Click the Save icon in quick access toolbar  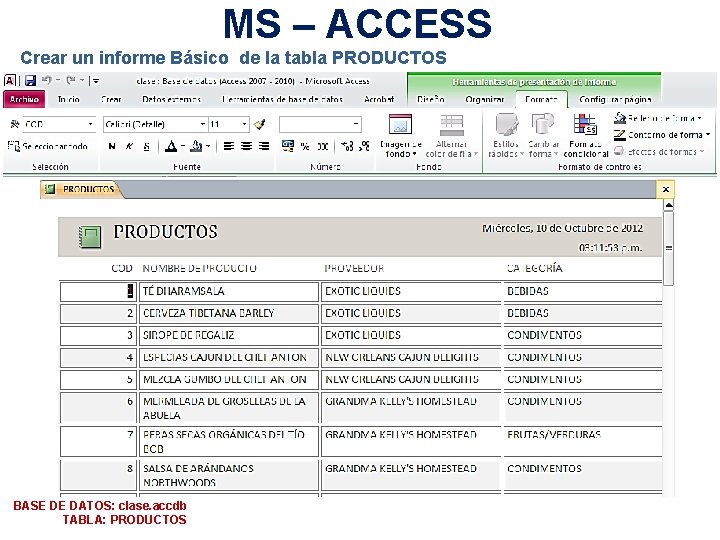coord(30,81)
